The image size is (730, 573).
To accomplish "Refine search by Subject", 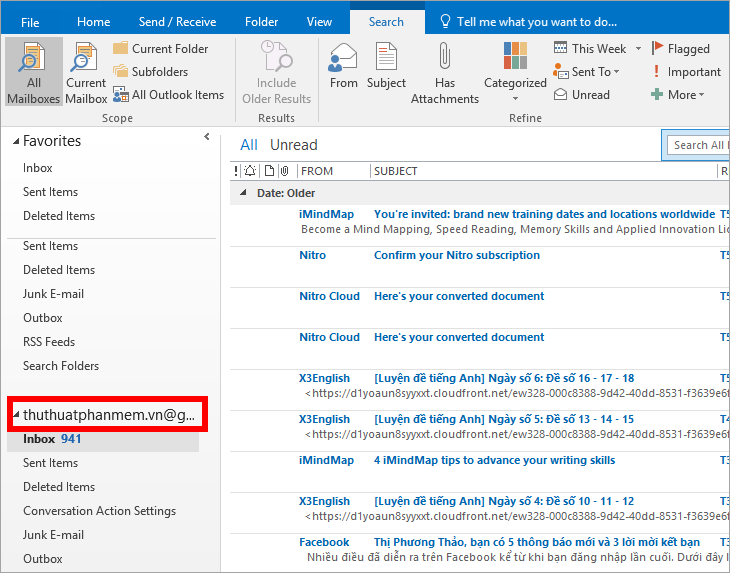I will pos(386,65).
